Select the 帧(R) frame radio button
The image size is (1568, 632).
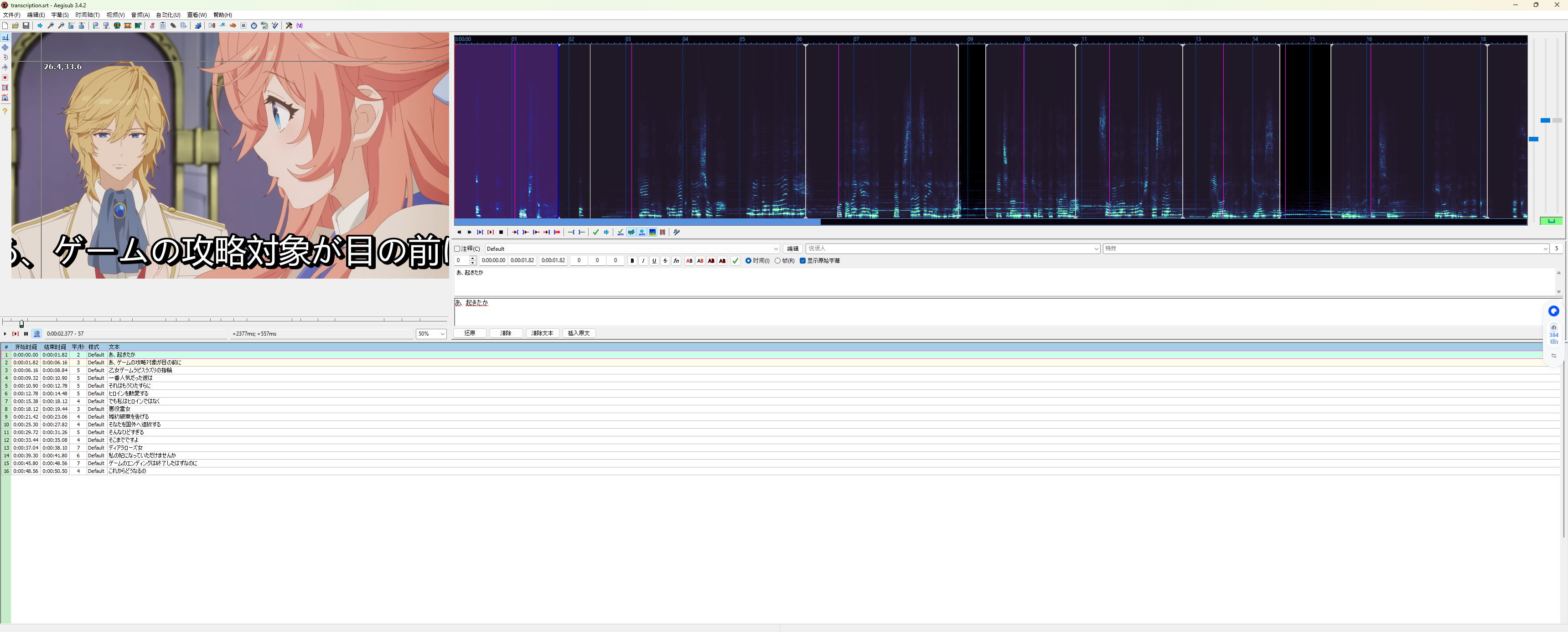(x=778, y=260)
